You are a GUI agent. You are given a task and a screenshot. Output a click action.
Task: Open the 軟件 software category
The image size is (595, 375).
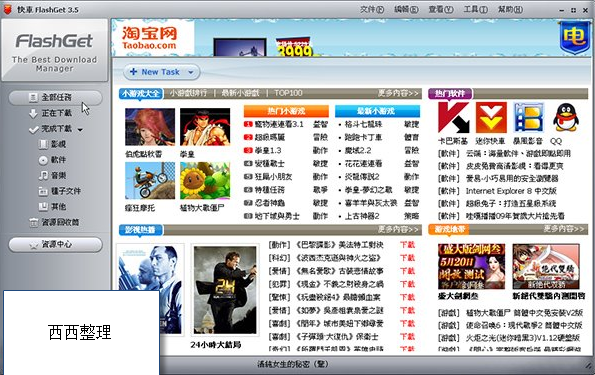[53, 160]
